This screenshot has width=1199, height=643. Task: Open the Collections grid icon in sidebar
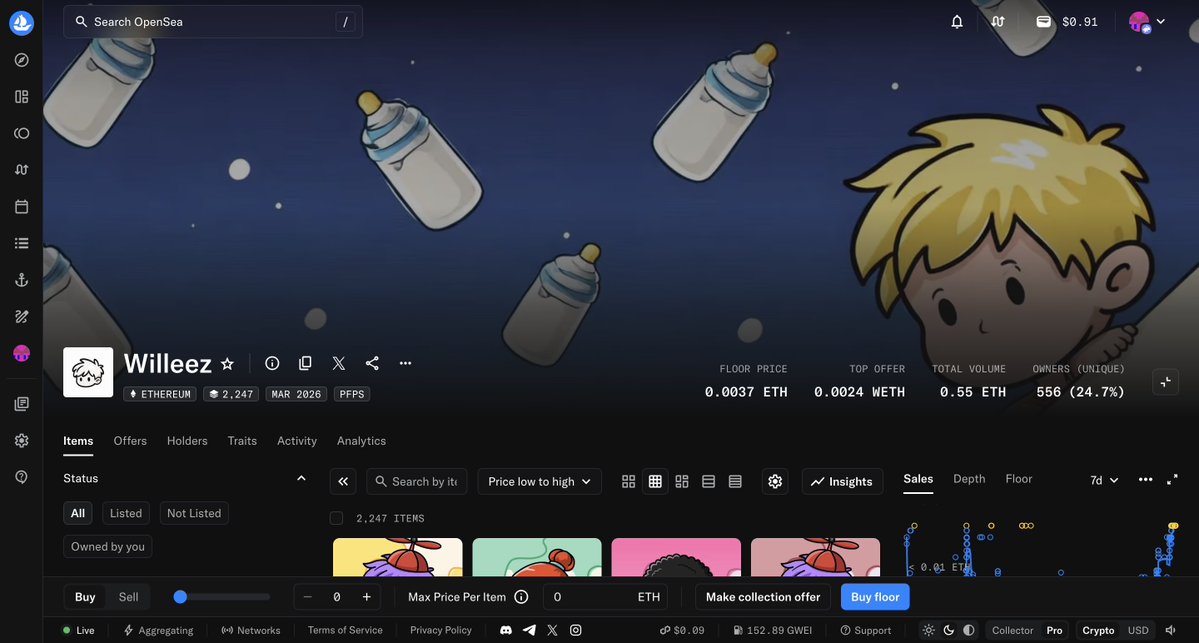coord(21,96)
